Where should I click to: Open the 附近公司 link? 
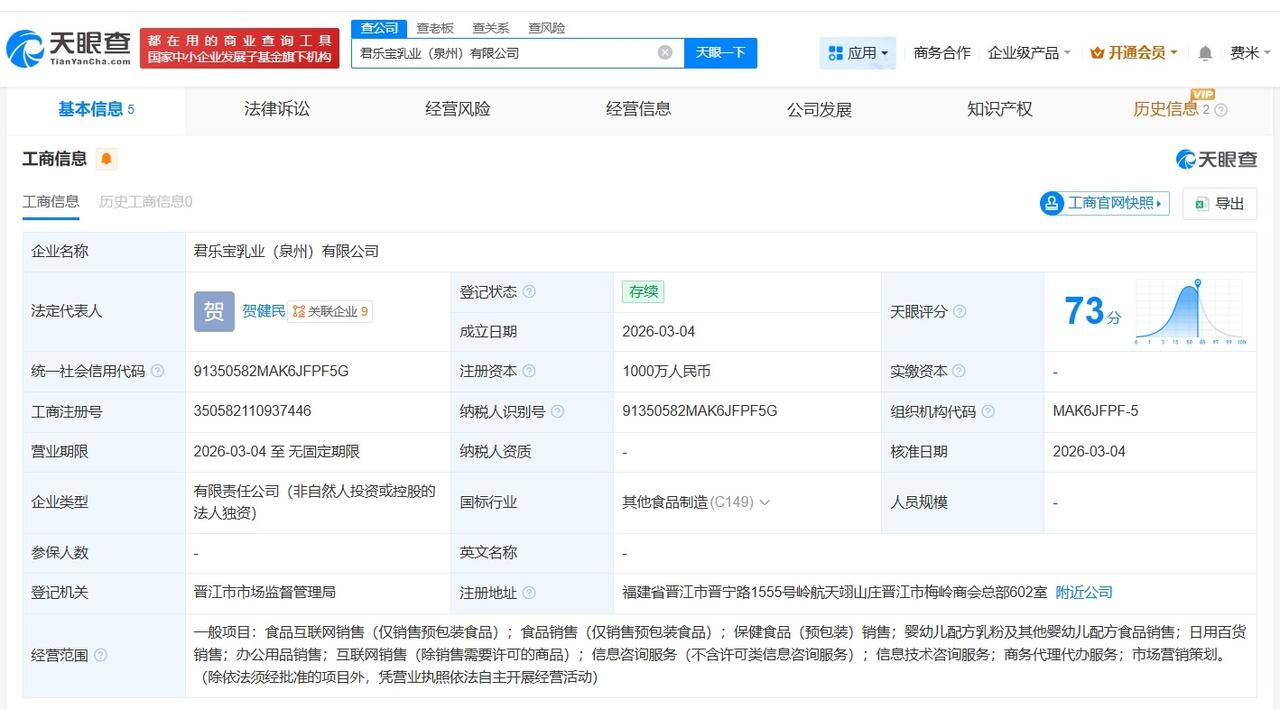click(x=1083, y=591)
